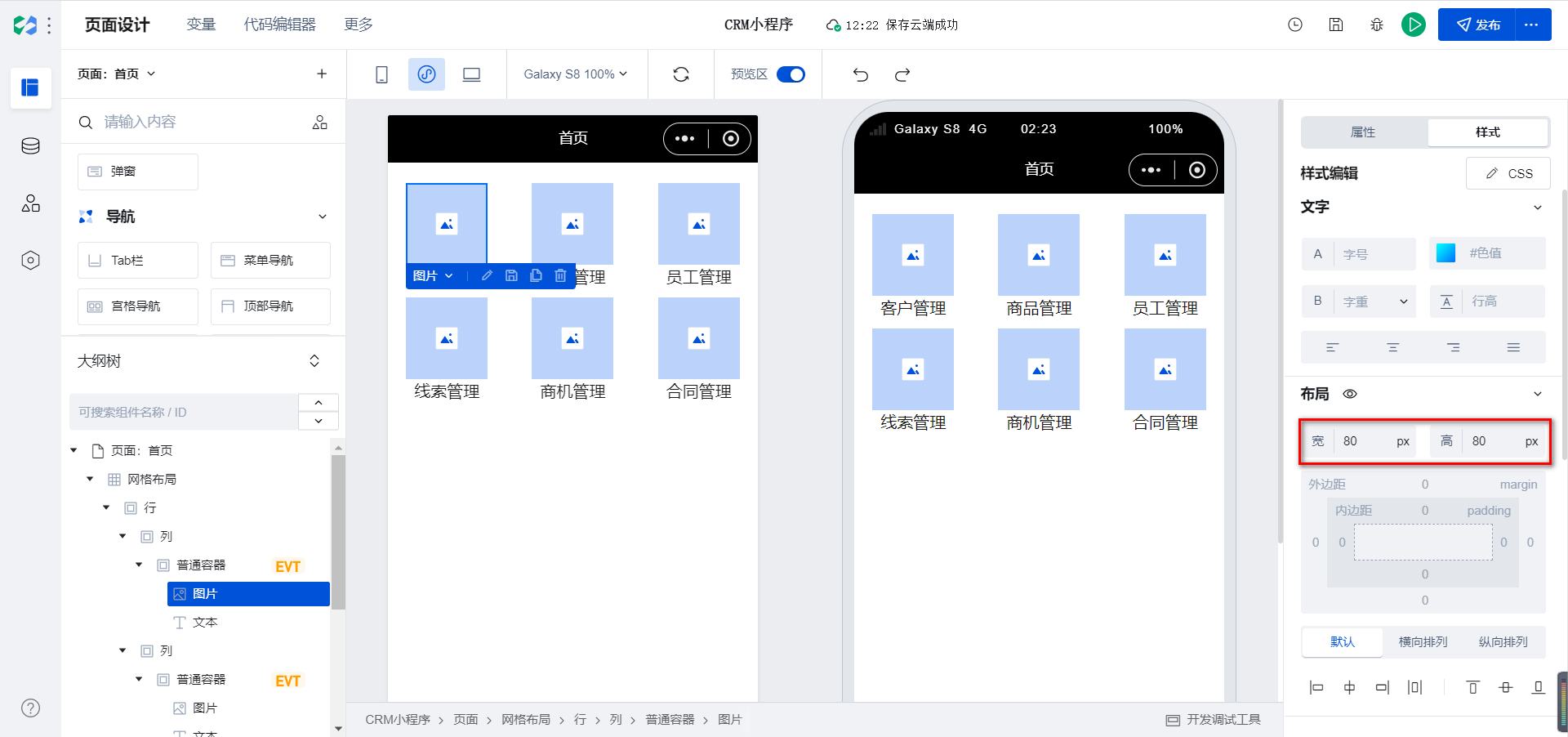Switch to the 属性 tab
The image size is (1568, 737).
[1363, 132]
